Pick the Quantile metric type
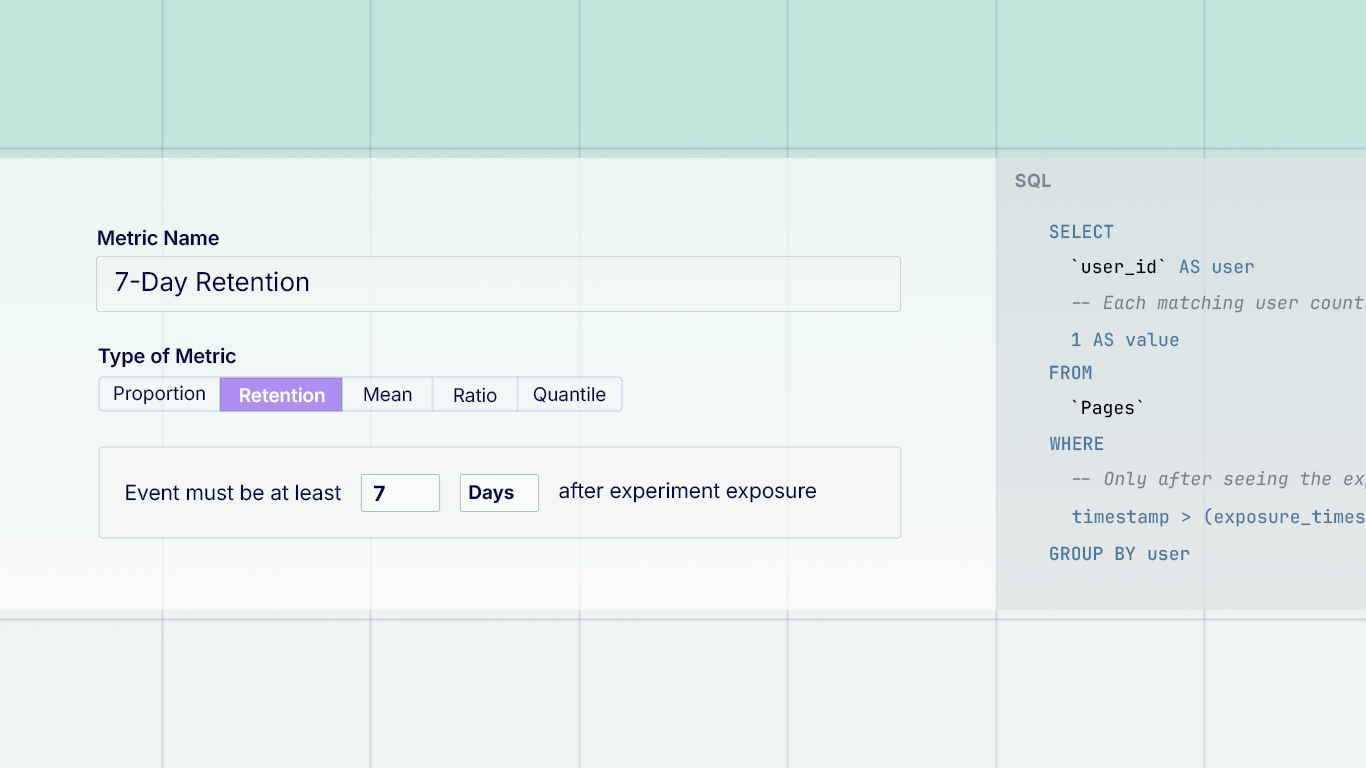 pos(569,394)
